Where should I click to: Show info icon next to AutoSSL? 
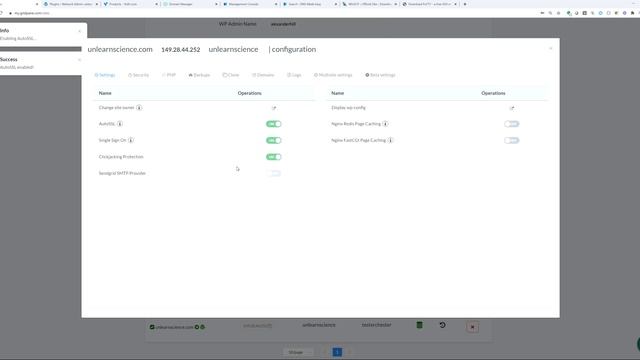(120, 124)
